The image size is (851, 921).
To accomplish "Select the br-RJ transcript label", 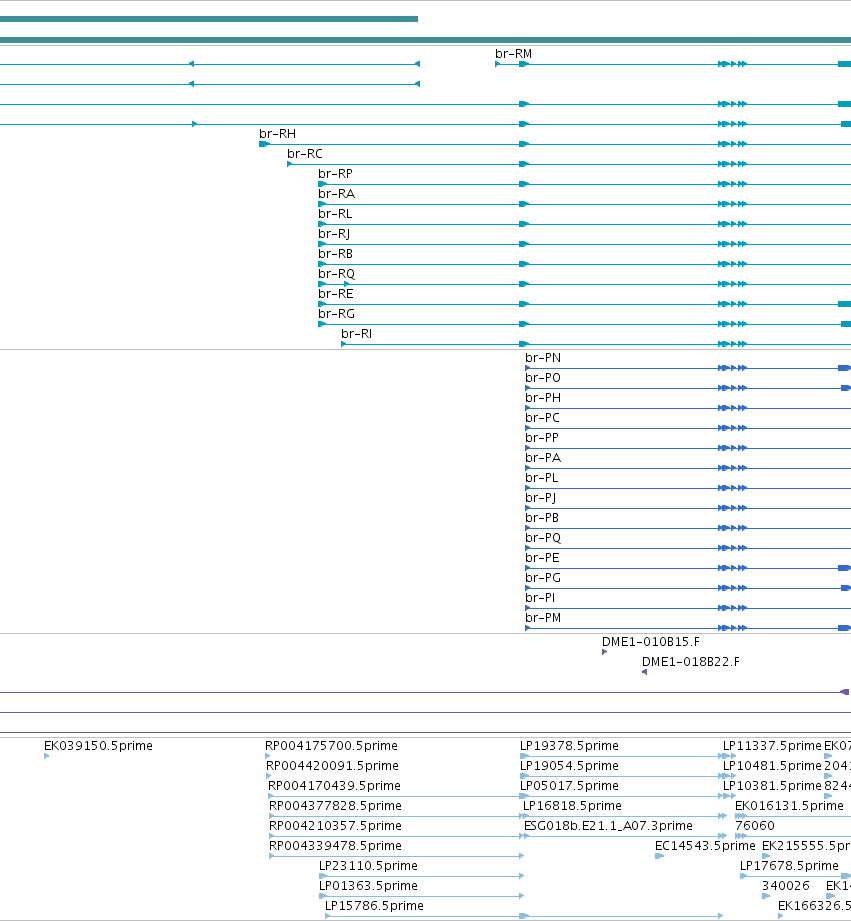I will [334, 234].
